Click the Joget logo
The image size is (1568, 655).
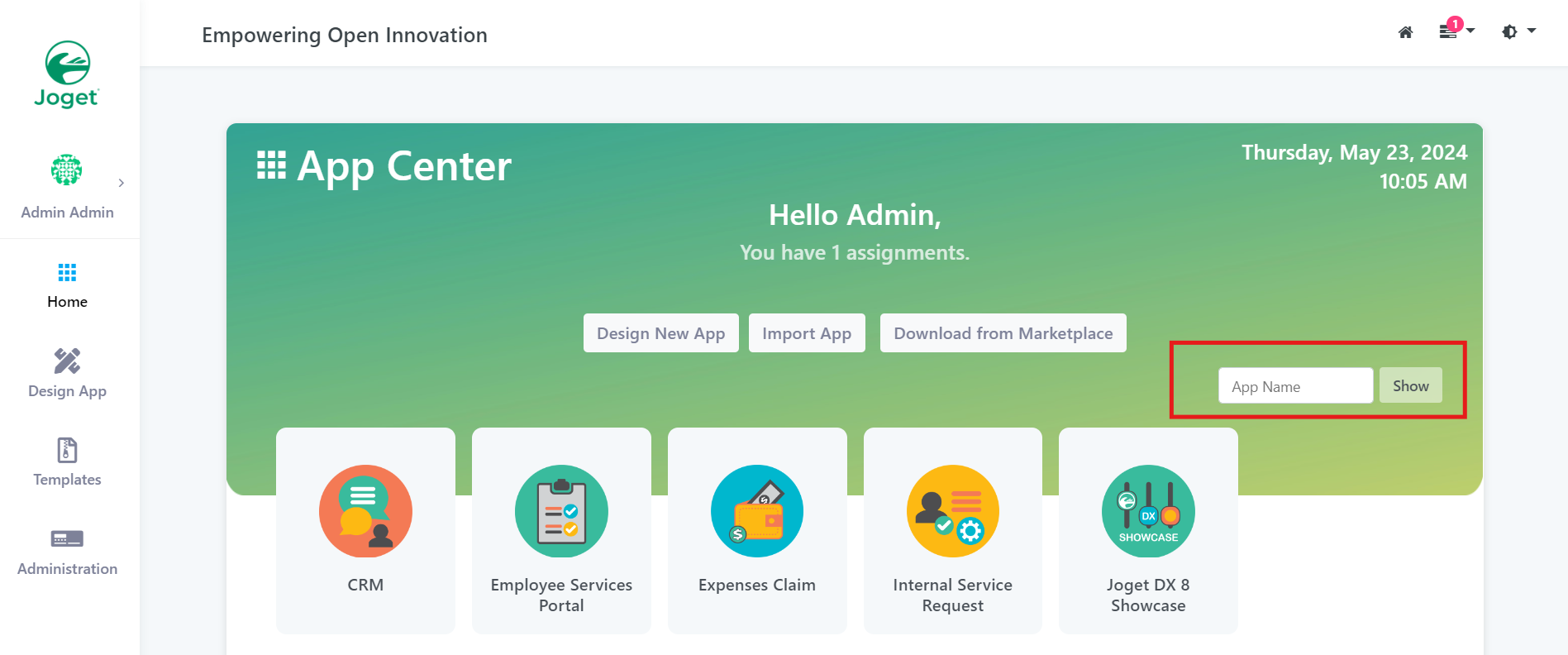pyautogui.click(x=67, y=74)
